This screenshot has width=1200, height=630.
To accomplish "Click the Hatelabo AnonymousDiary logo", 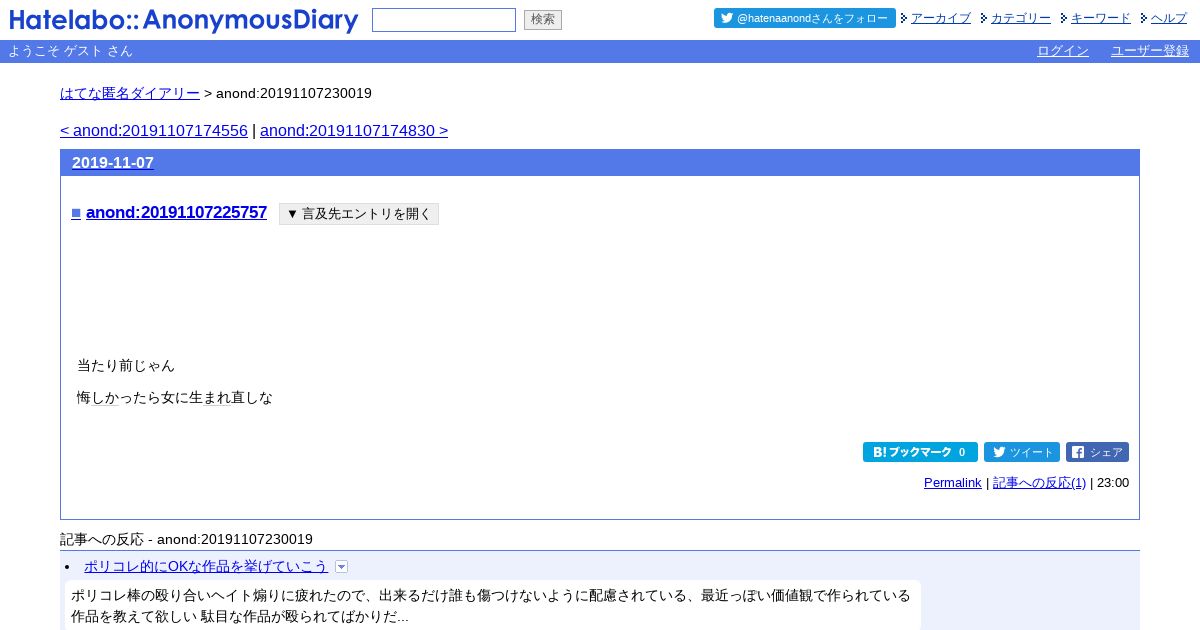I will click(184, 20).
